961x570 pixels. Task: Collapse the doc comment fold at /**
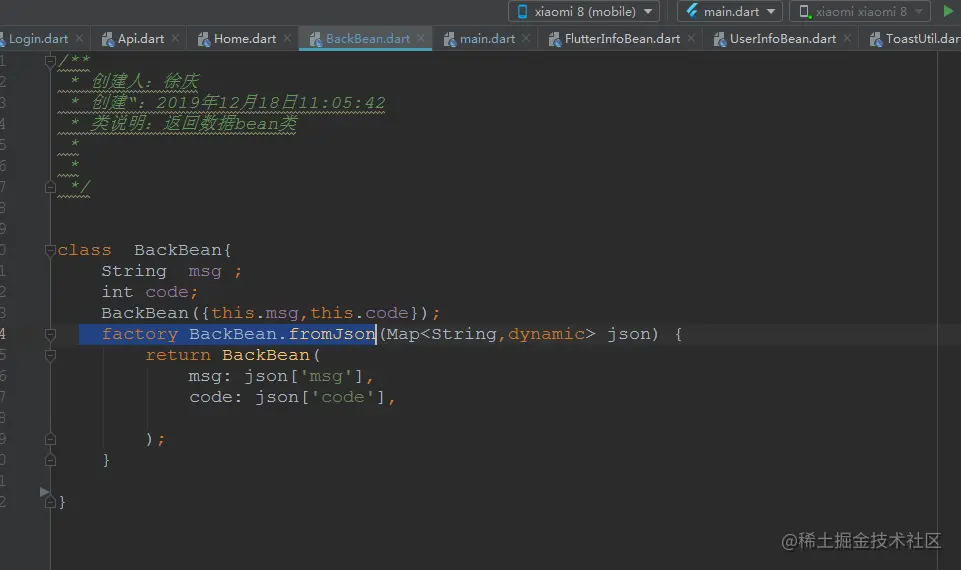point(50,61)
